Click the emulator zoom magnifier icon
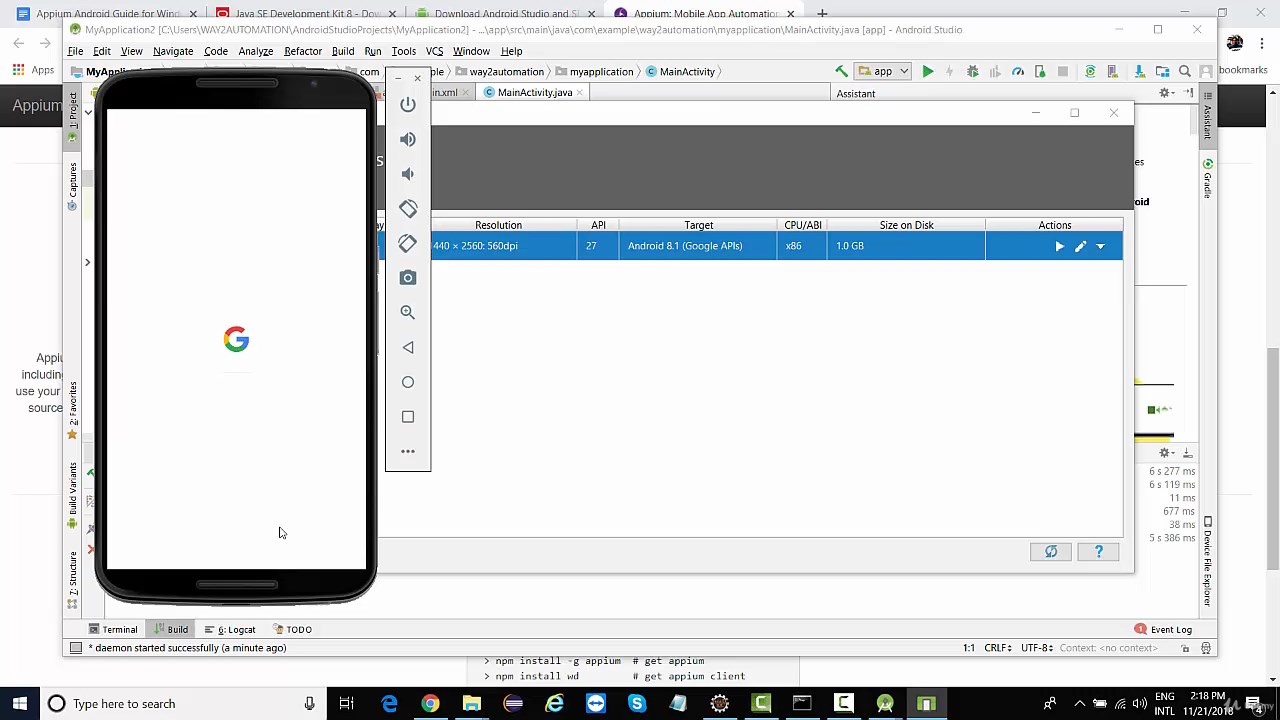Screen dimensions: 1280x720 tap(408, 312)
